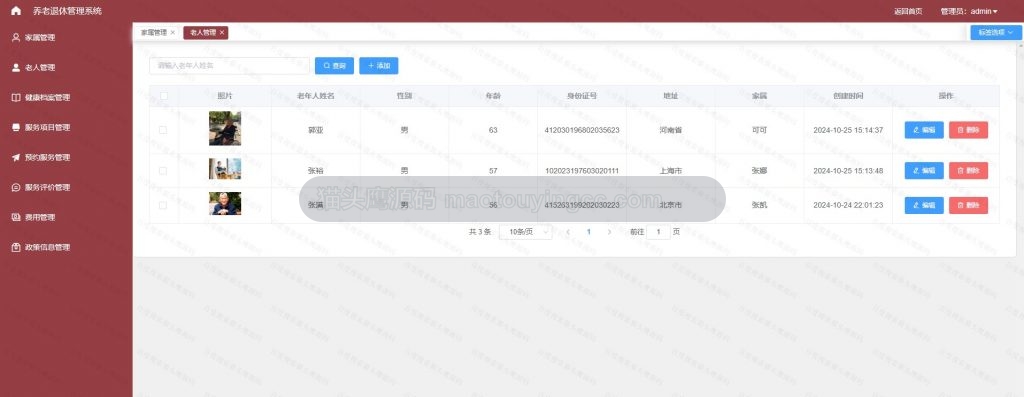Click the 老年人姓名 column header

coord(315,96)
